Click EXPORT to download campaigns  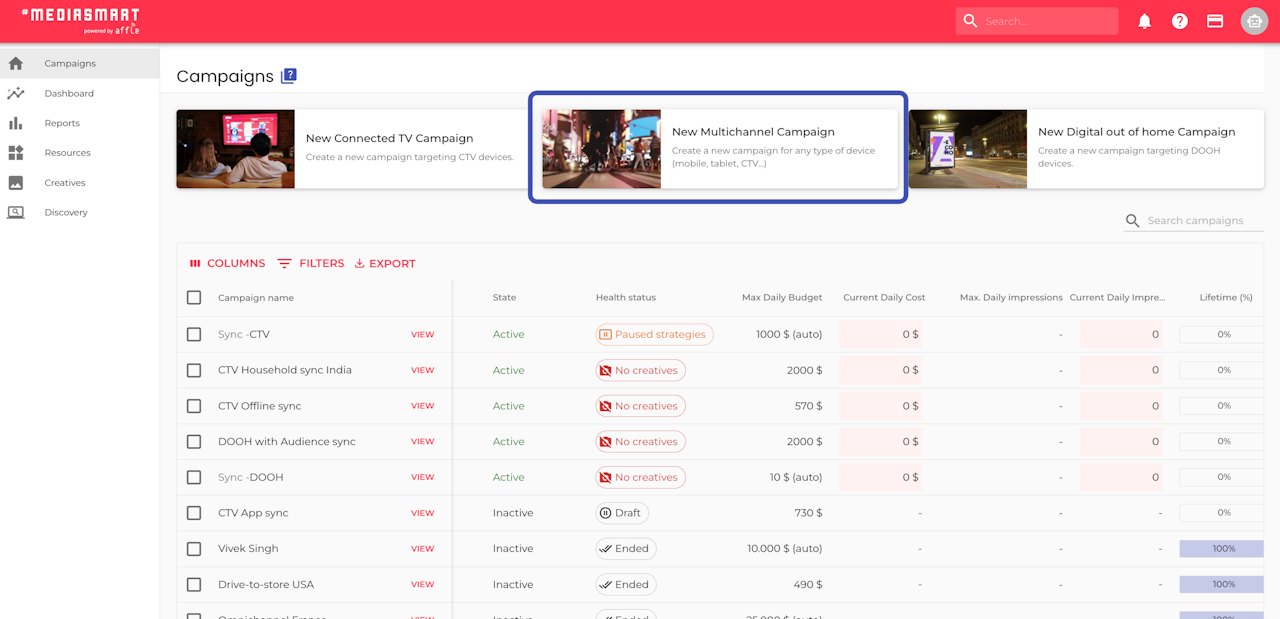(x=385, y=263)
